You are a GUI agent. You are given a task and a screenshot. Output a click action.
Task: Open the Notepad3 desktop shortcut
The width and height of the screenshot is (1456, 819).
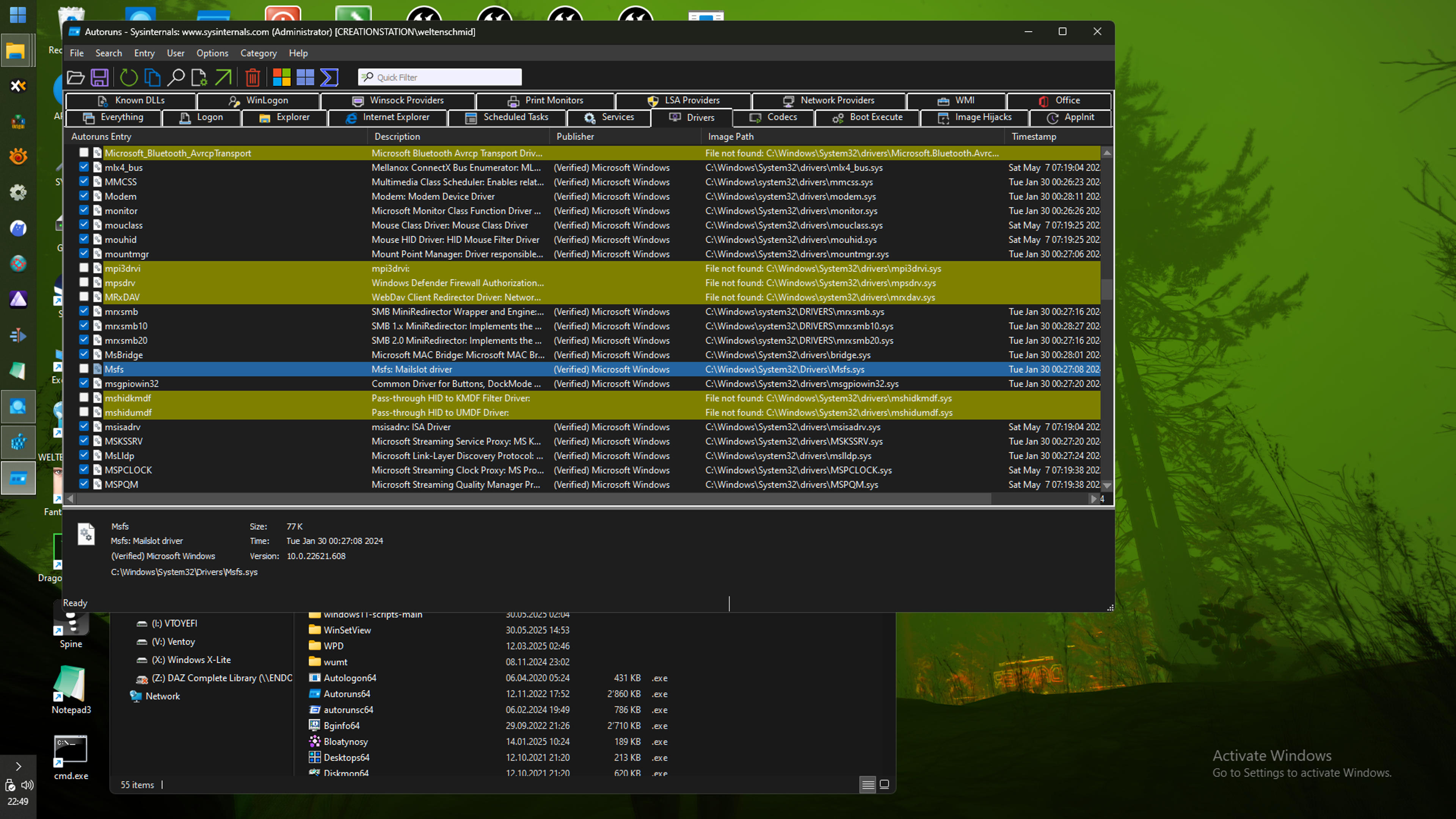coord(71,690)
